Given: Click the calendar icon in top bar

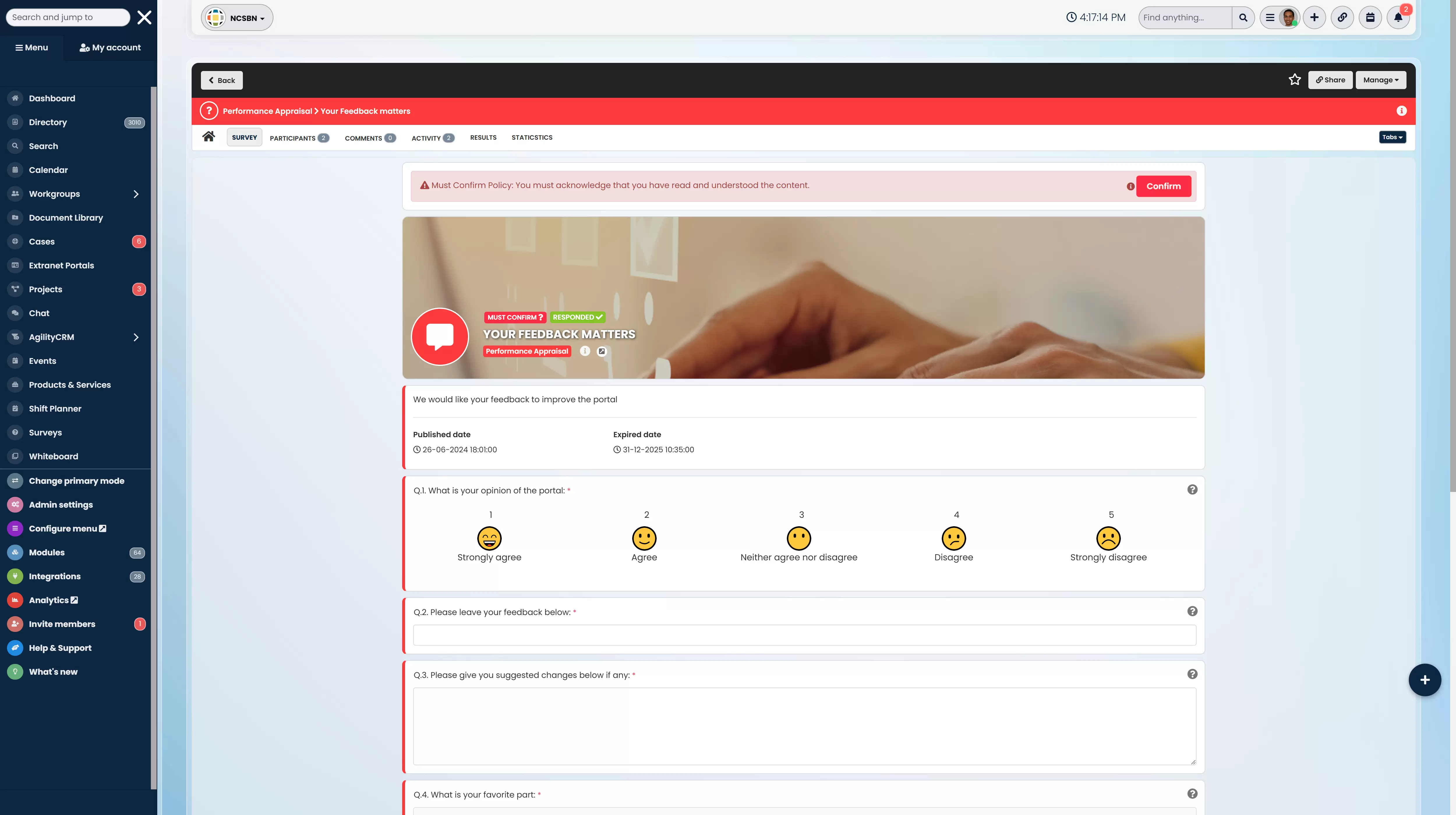Looking at the screenshot, I should point(1370,17).
